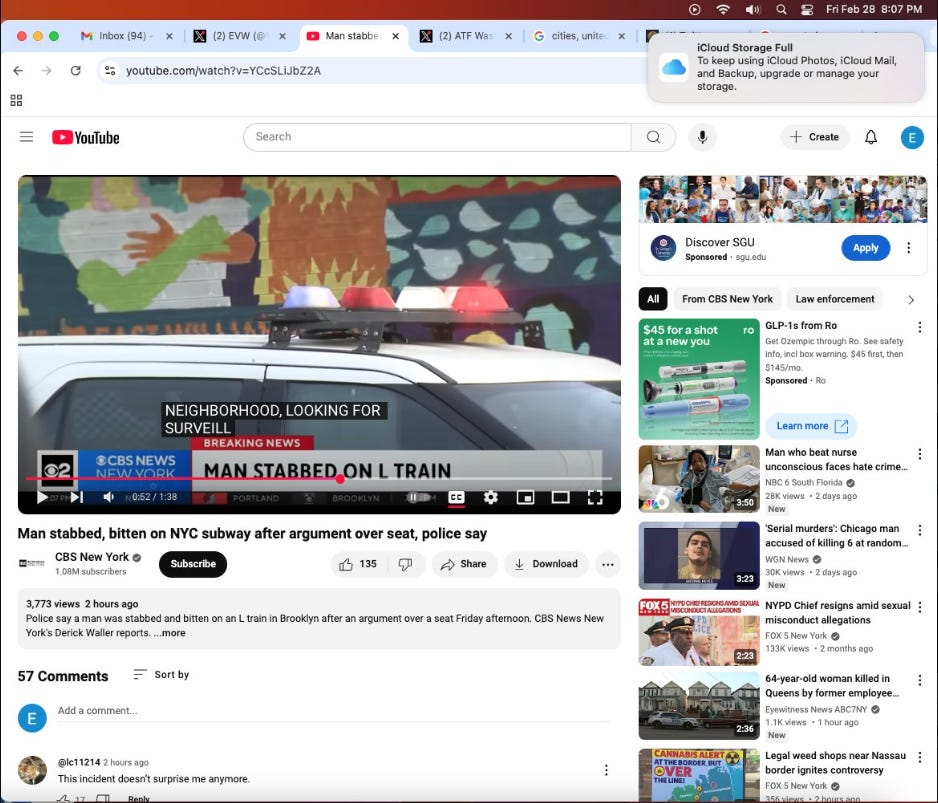The width and height of the screenshot is (938, 803).
Task: Expand the description with ...more
Action: (169, 632)
